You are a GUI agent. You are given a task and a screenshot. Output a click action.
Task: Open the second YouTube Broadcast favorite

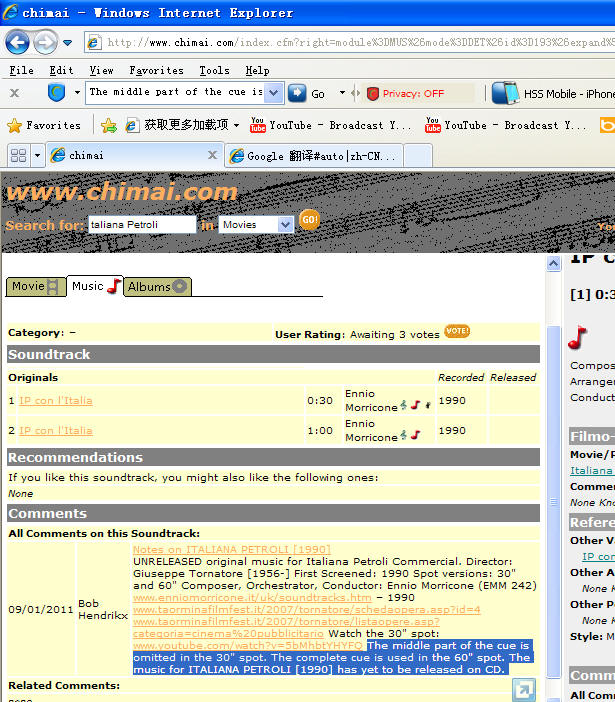505,125
